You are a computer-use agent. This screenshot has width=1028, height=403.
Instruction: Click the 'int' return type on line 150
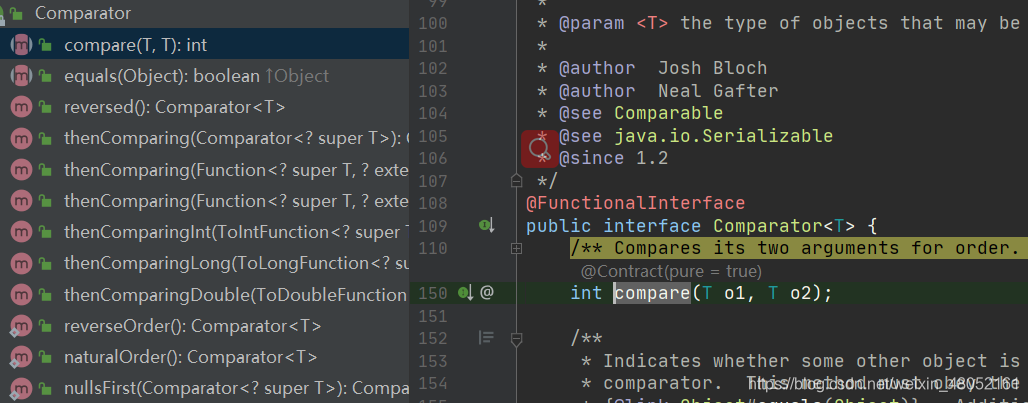[x=586, y=293]
